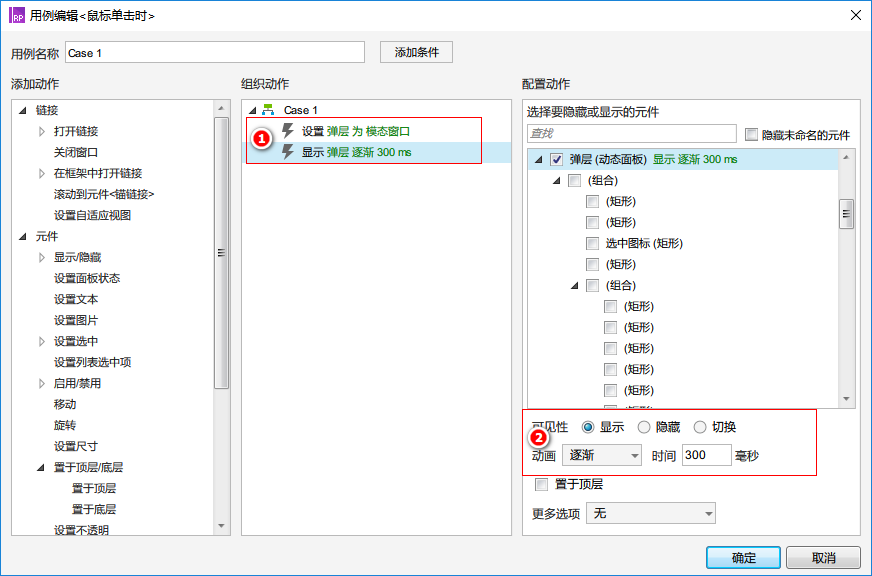872x576 pixels.
Task: Select the lightning icon of 设置 弹层 为 模态窗口
Action: tap(288, 131)
